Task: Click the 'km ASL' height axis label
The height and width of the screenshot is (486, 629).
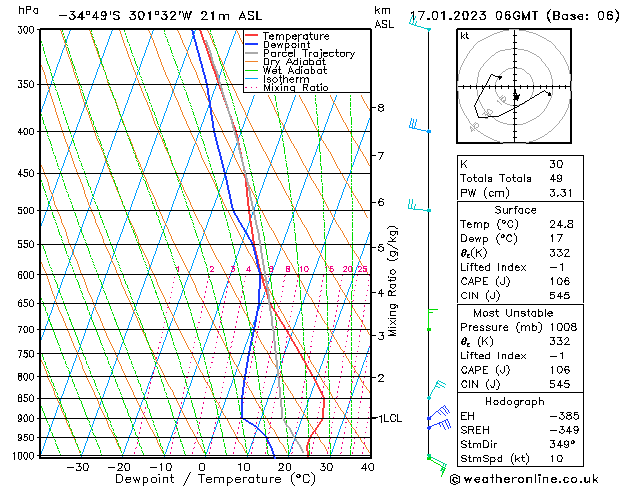Action: pos(384,17)
